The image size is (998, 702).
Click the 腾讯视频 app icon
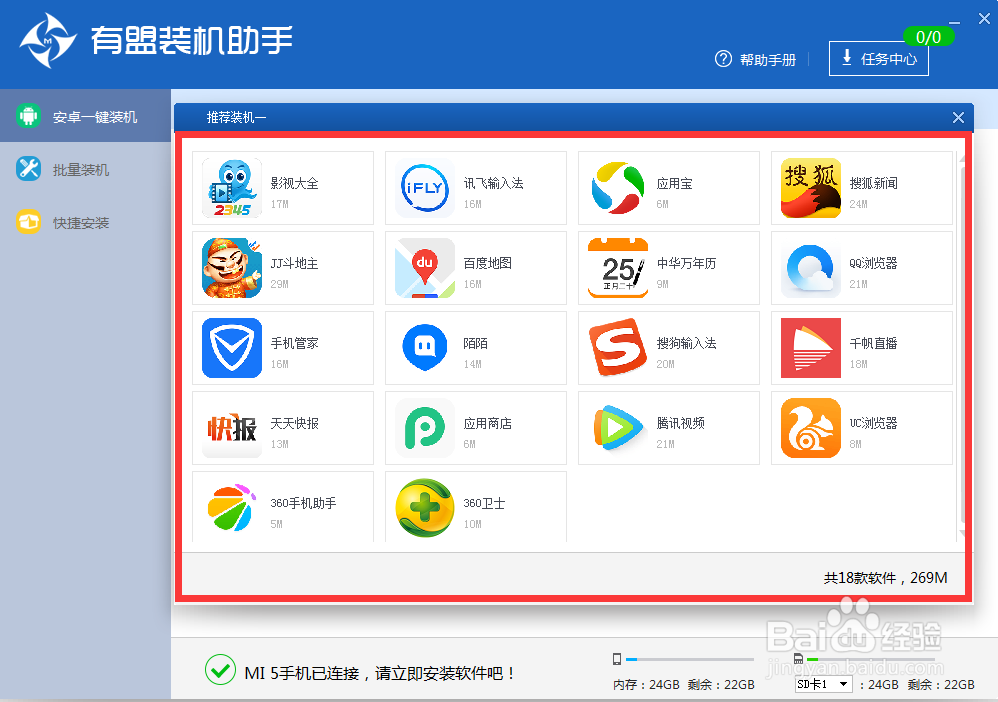617,428
